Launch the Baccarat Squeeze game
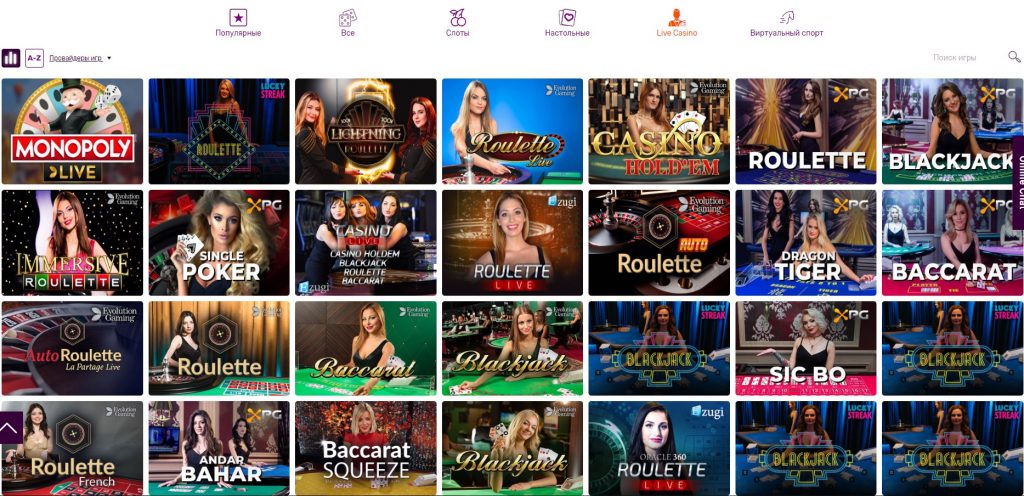 (366, 448)
